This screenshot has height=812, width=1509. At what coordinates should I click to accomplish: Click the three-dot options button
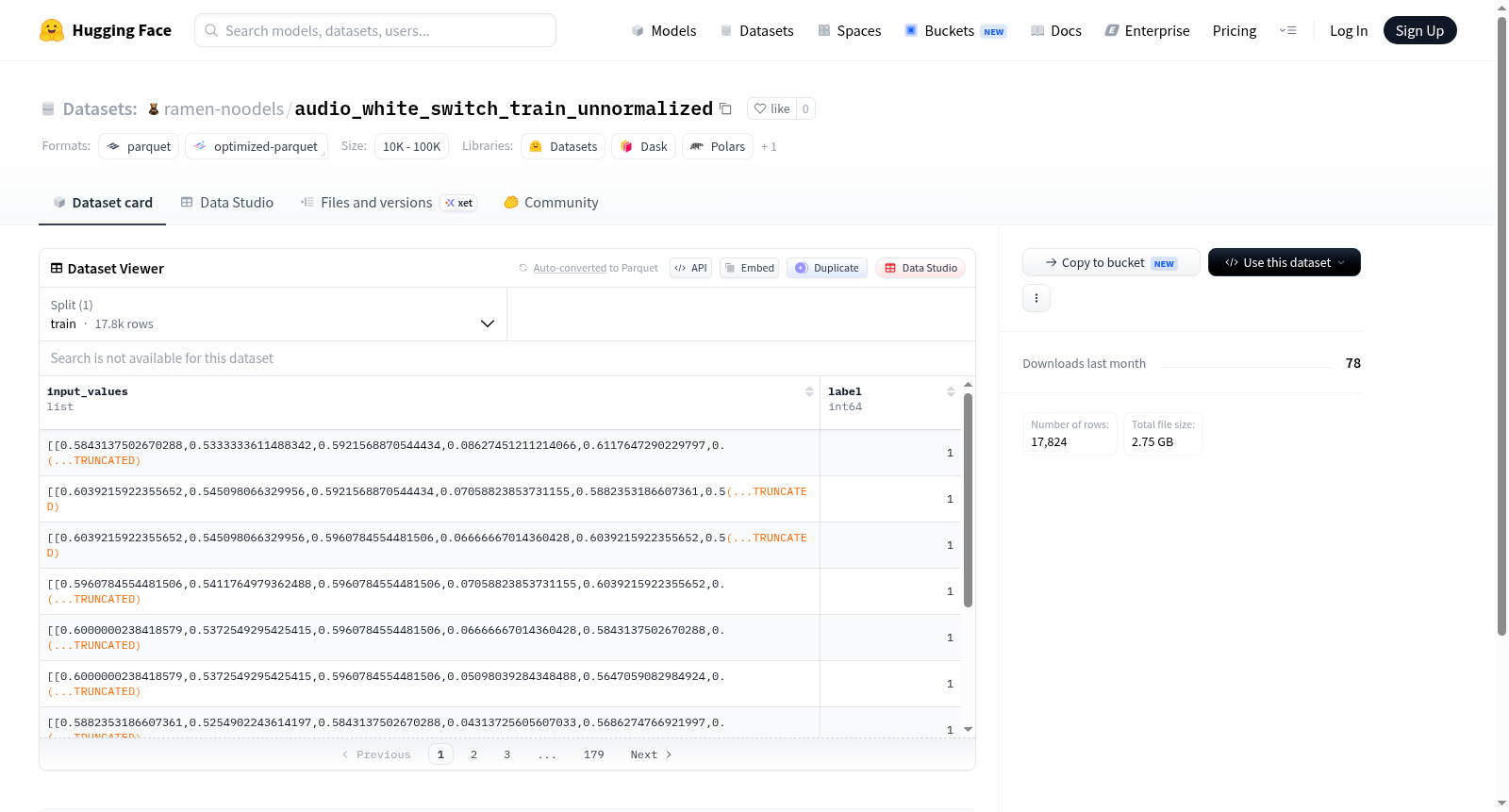[1036, 298]
